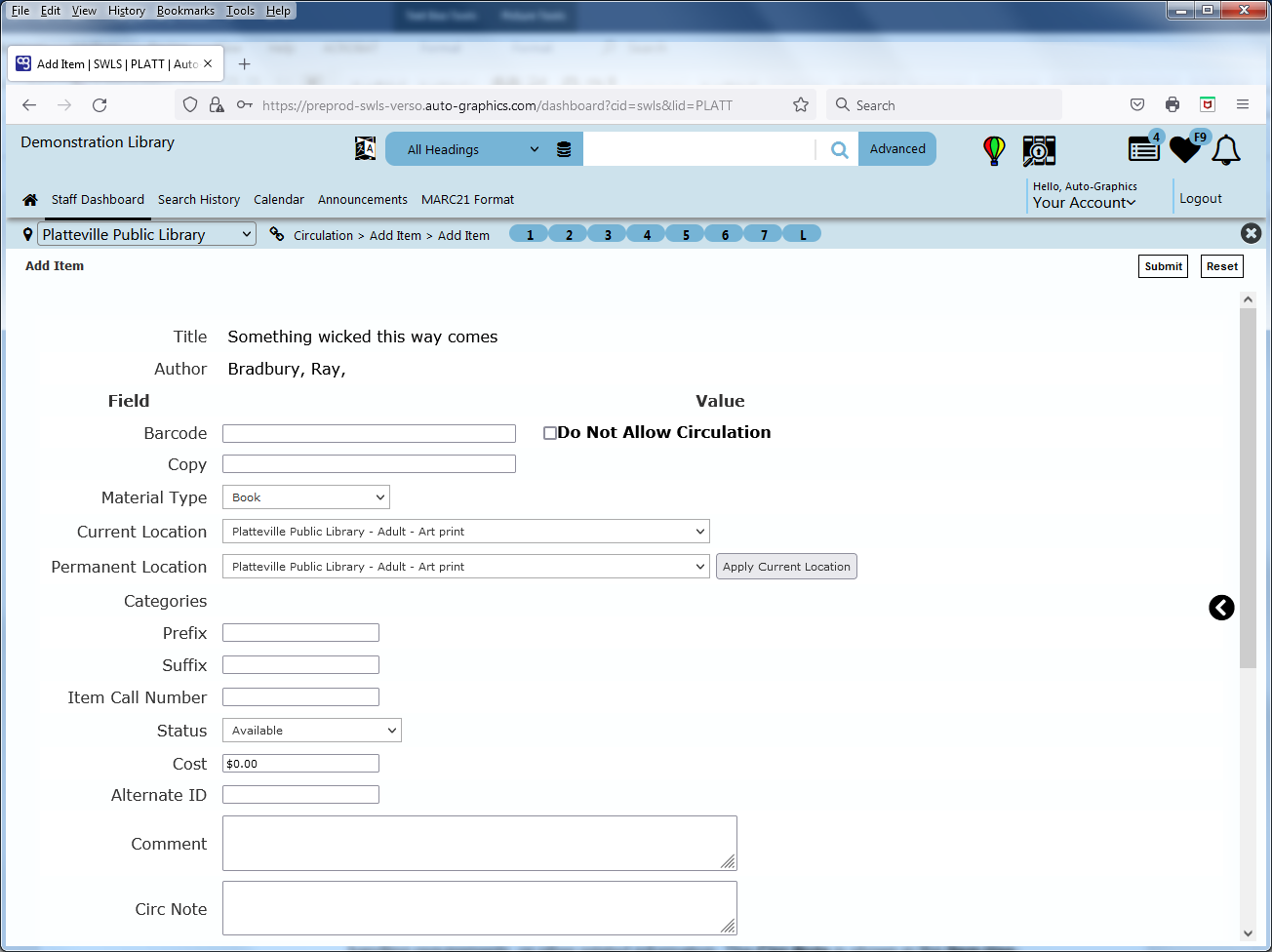The width and height of the screenshot is (1272, 952).
Task: Click into the Copy field
Action: click(x=369, y=464)
